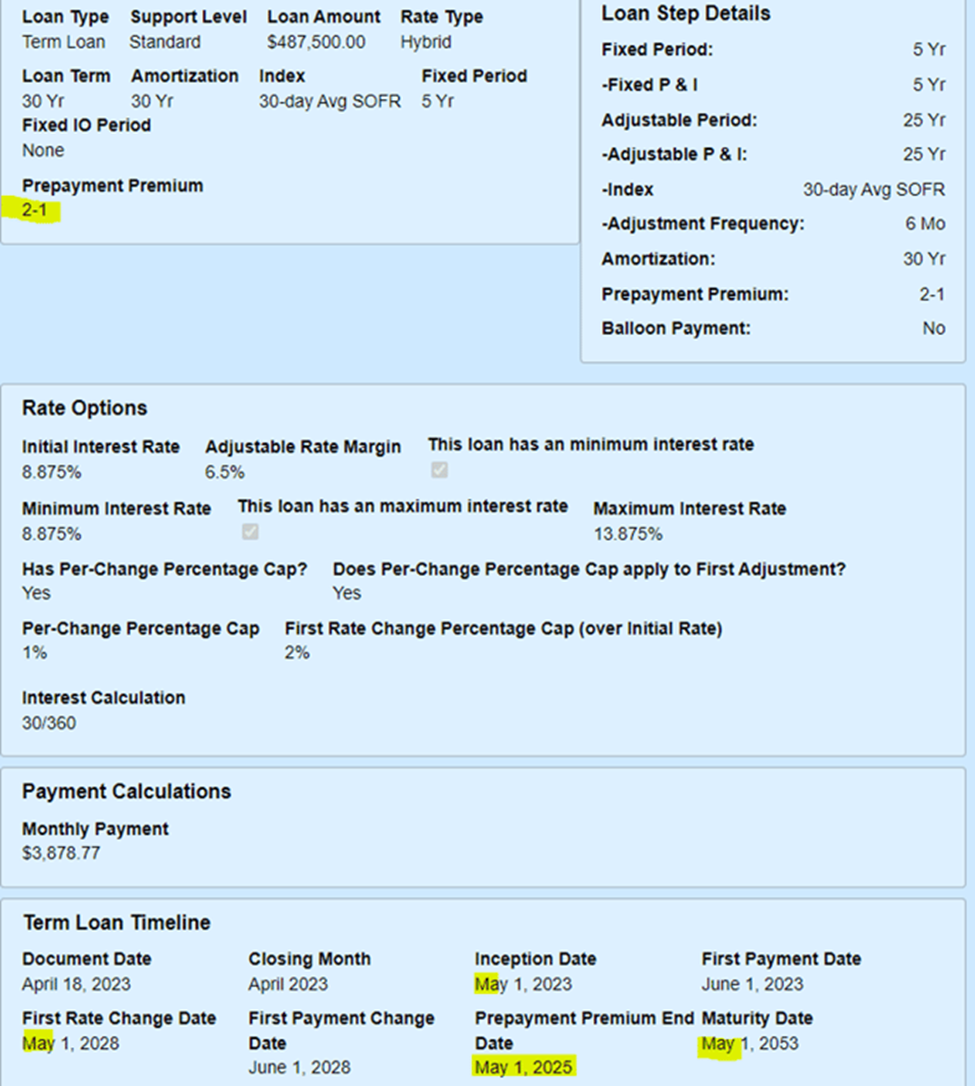Click the Adjustable Period 25 Yr value
Screen dimensions: 975x1086
[x=924, y=121]
